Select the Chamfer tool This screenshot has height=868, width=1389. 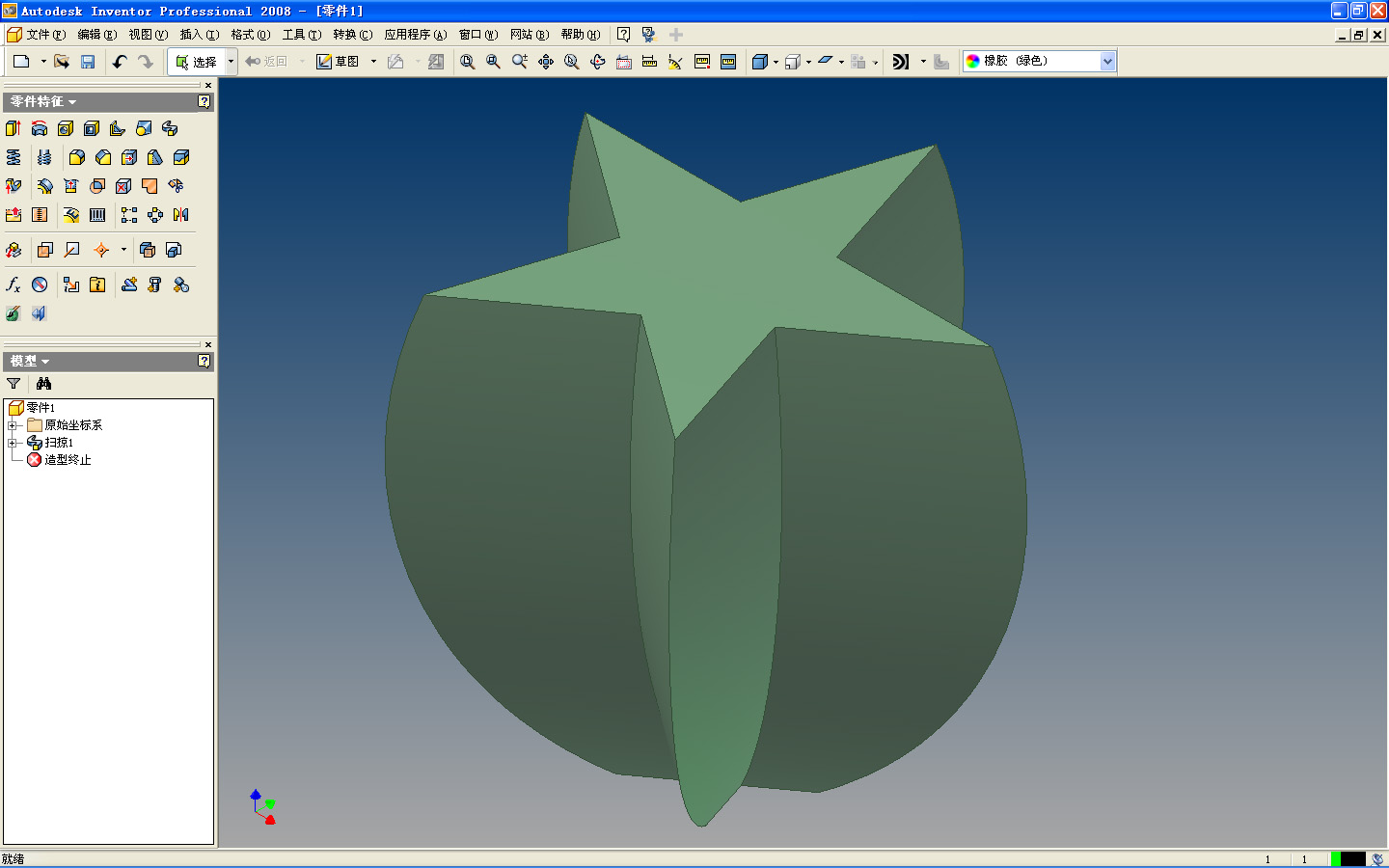tap(103, 157)
